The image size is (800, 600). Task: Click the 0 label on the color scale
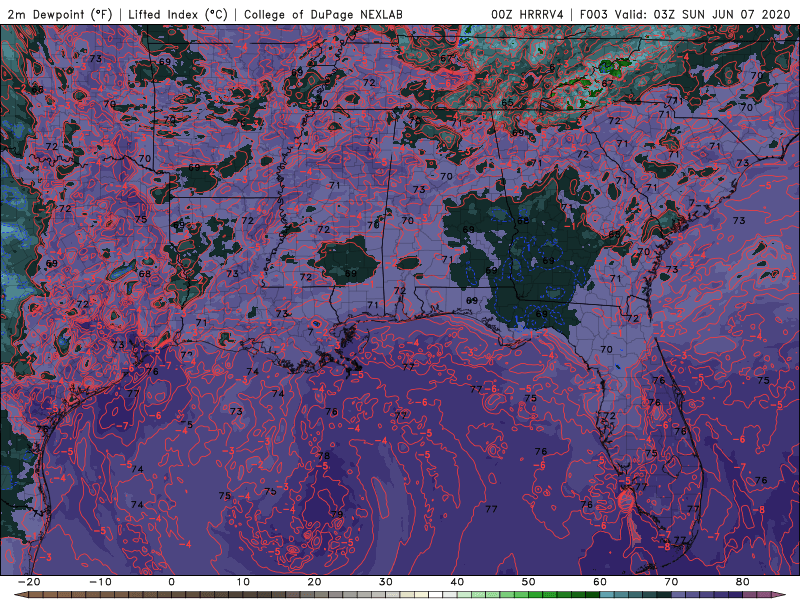pos(171,582)
